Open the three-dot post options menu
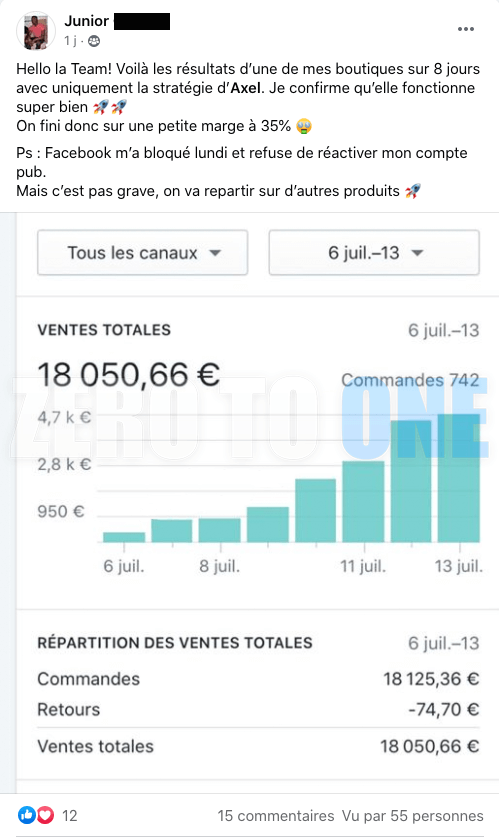The image size is (499, 838). [466, 29]
